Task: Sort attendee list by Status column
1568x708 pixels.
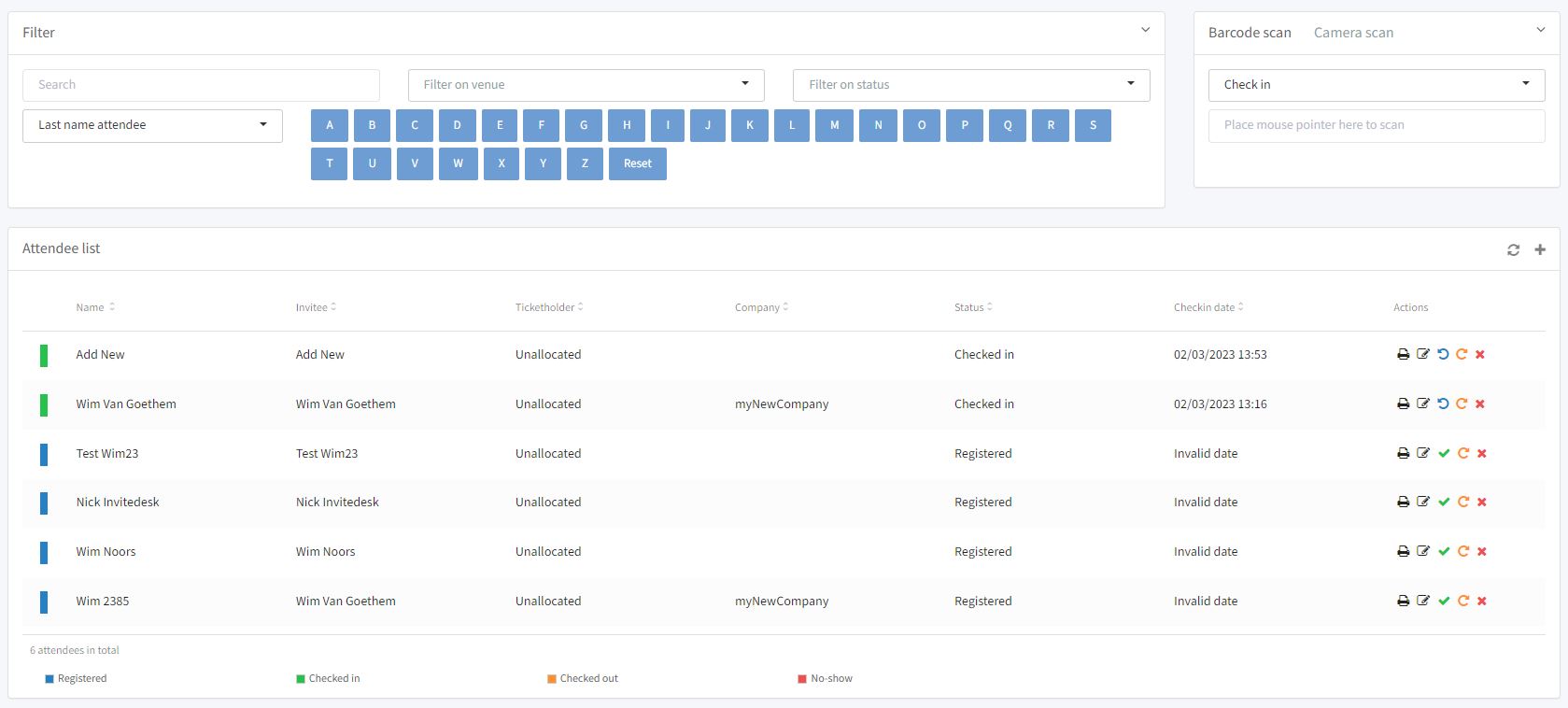Action: tap(973, 307)
